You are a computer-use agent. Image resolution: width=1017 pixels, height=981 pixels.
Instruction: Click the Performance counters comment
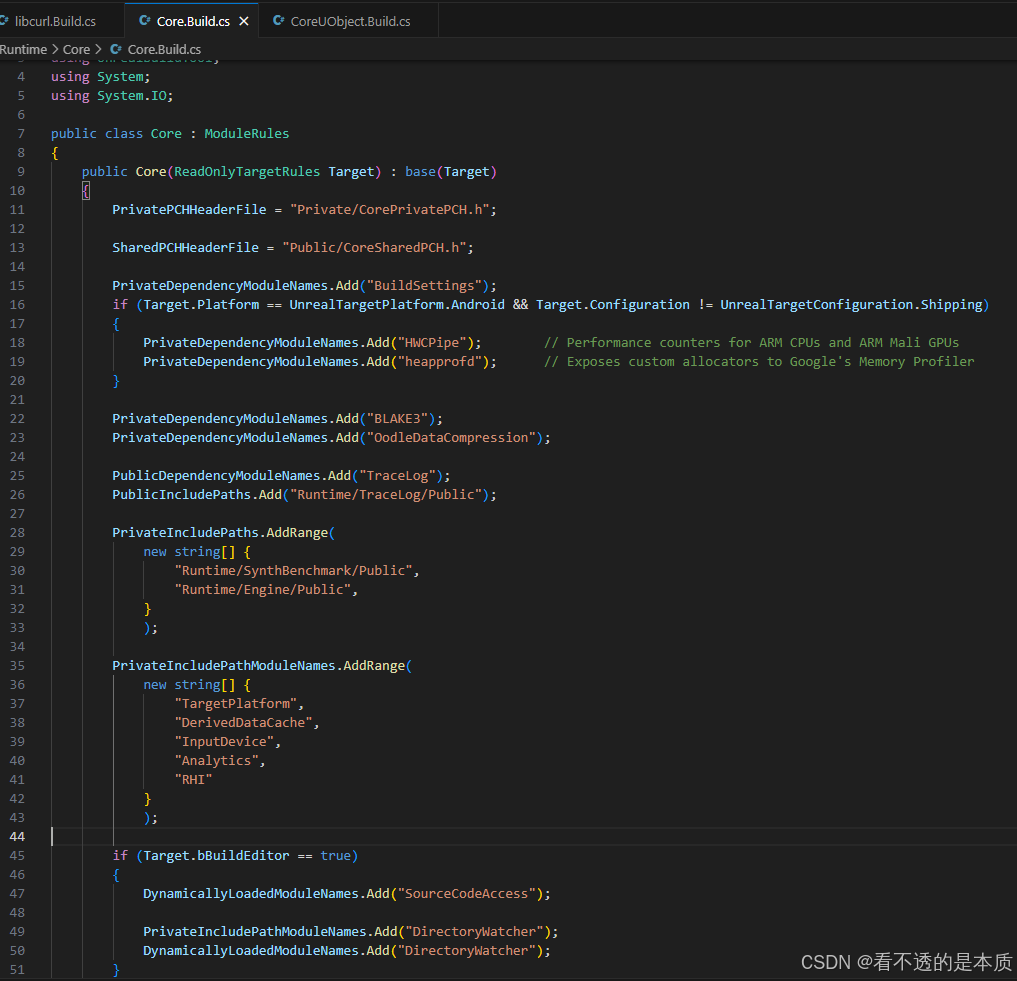(751, 343)
